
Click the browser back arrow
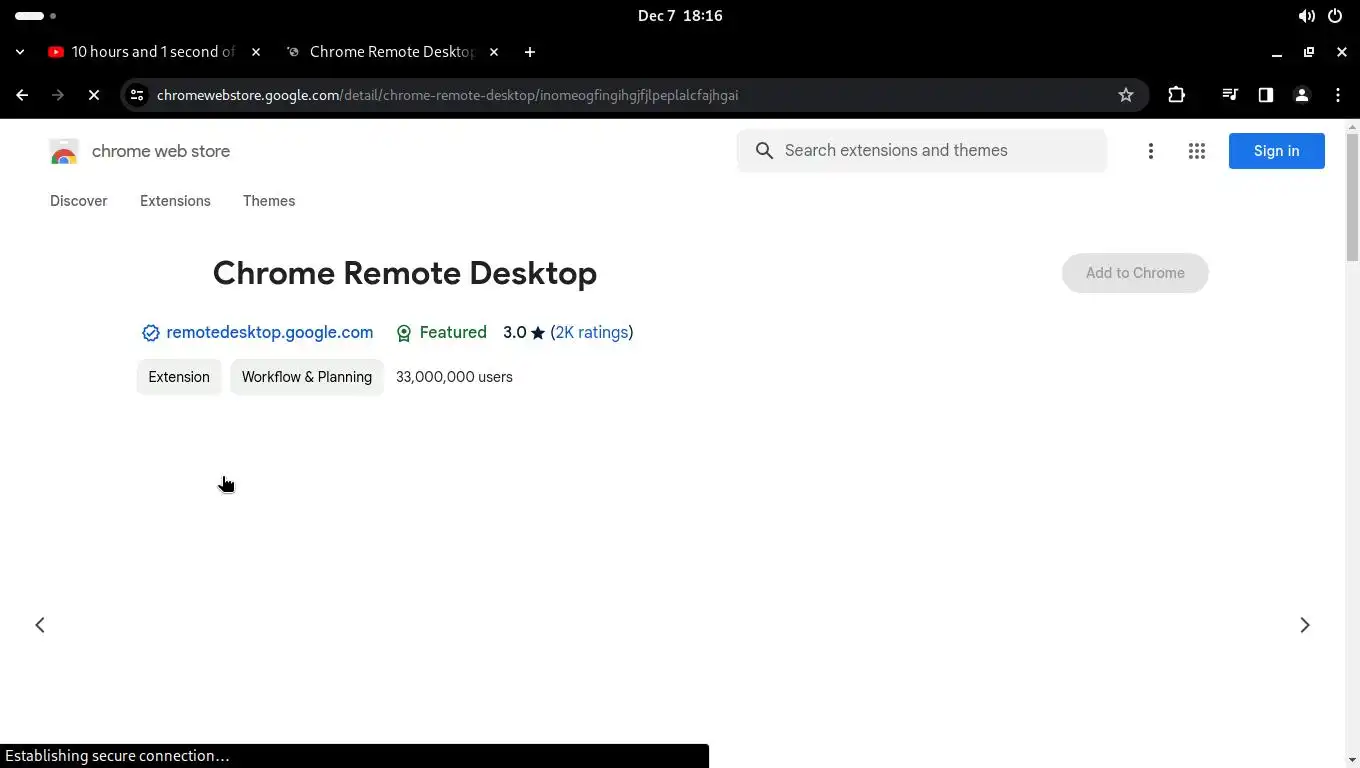coord(22,95)
